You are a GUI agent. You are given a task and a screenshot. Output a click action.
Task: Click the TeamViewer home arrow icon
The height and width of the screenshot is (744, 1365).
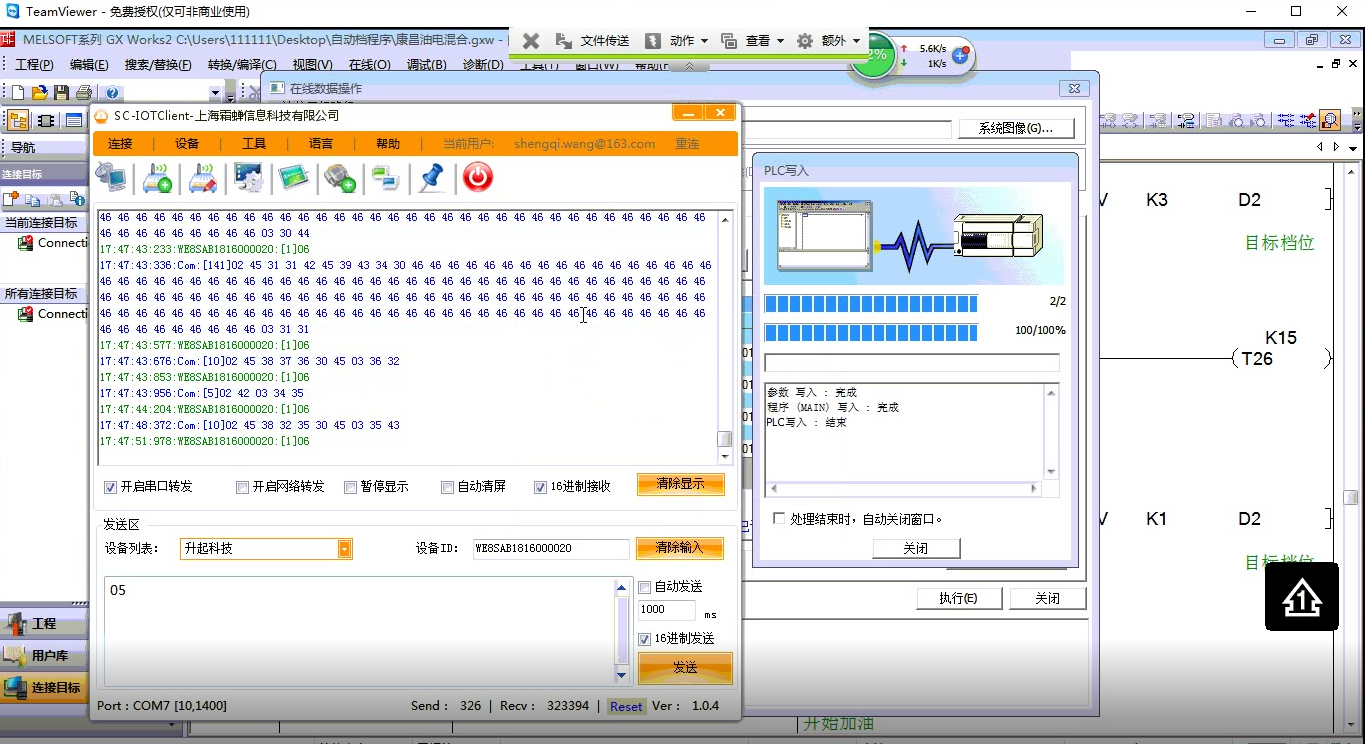pos(1302,597)
